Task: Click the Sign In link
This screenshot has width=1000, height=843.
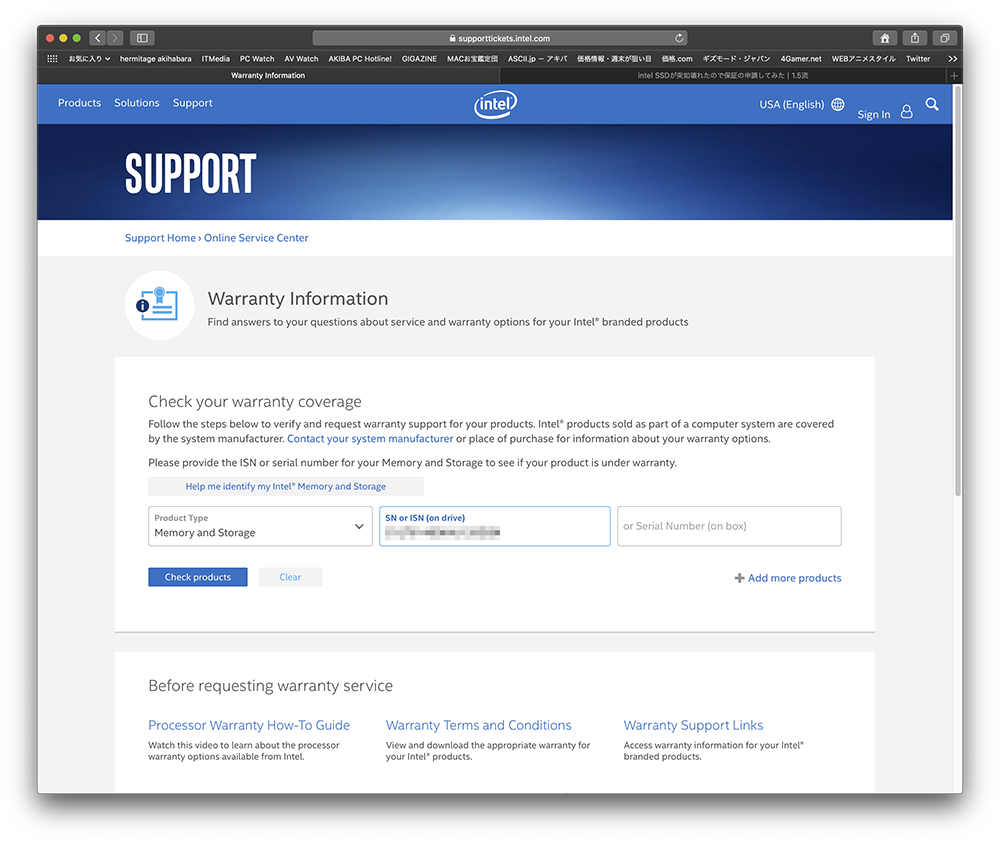Action: point(874,114)
